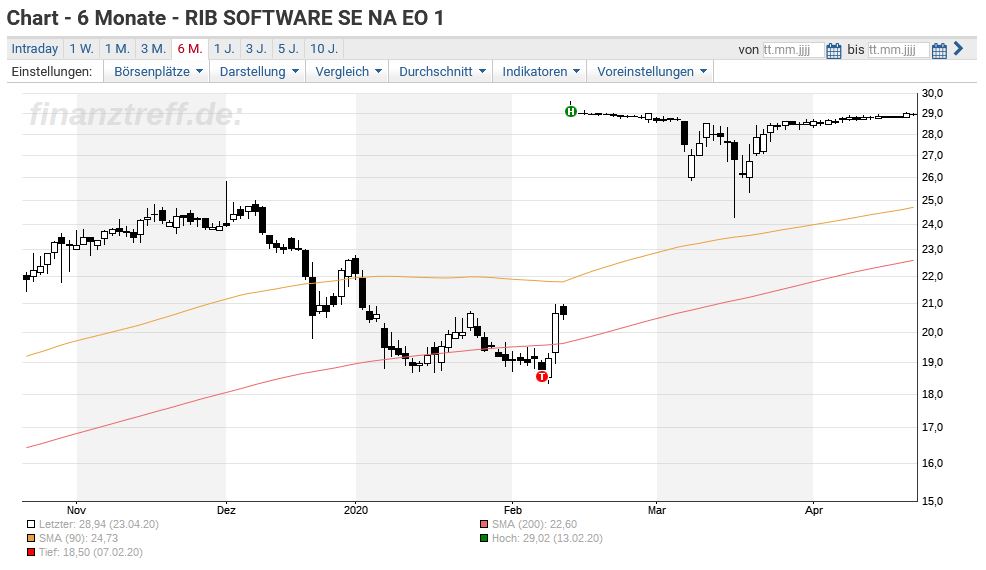Screen dimensions: 986x570
Task: Apply date range with arrow button
Action: click(958, 48)
